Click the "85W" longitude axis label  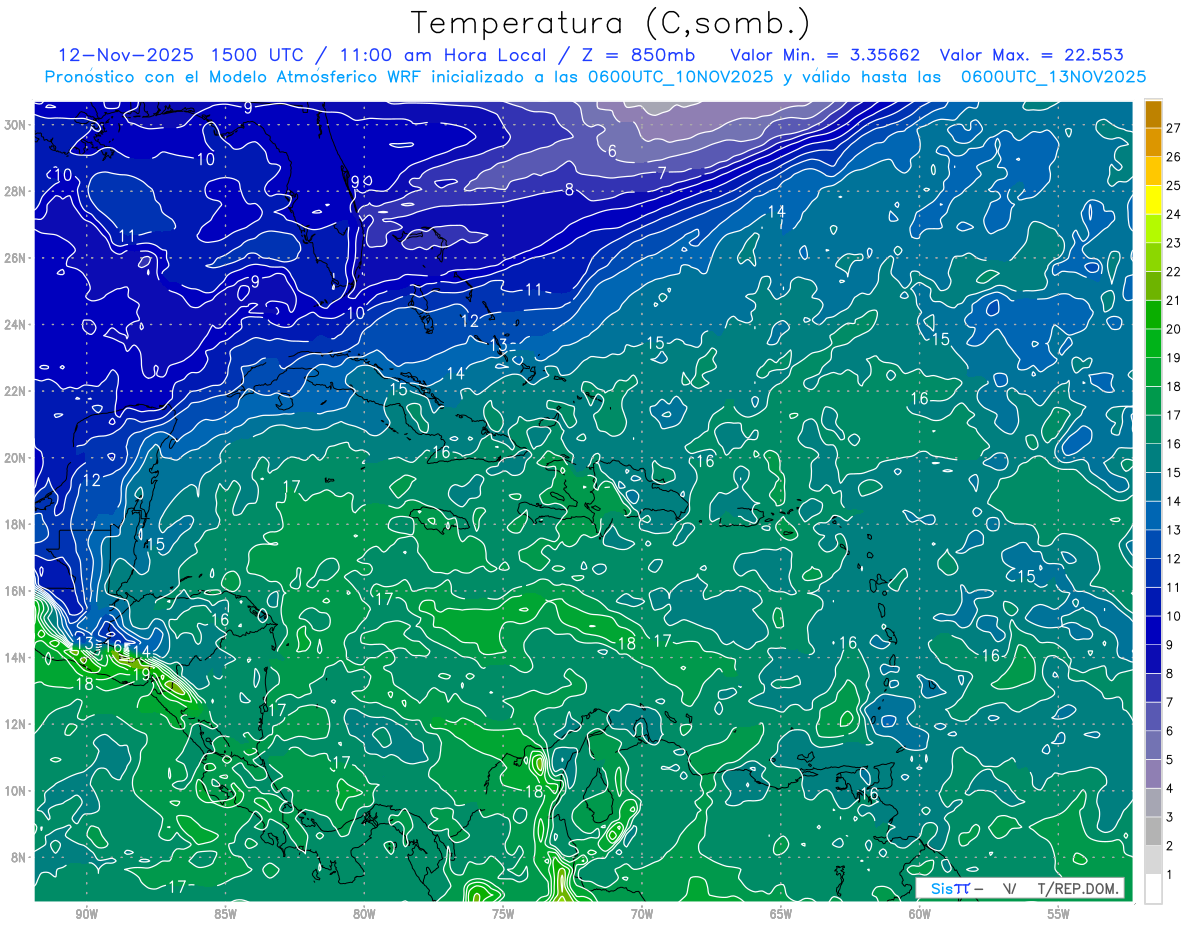[225, 913]
